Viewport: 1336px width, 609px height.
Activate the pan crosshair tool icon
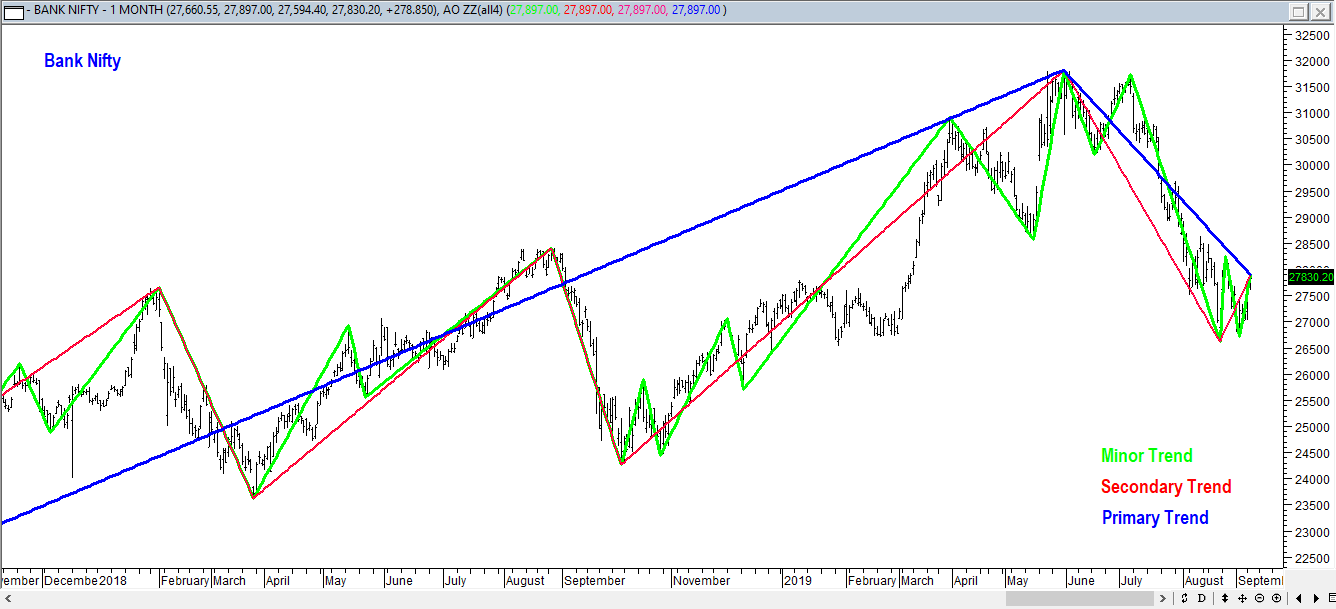[x=1243, y=598]
